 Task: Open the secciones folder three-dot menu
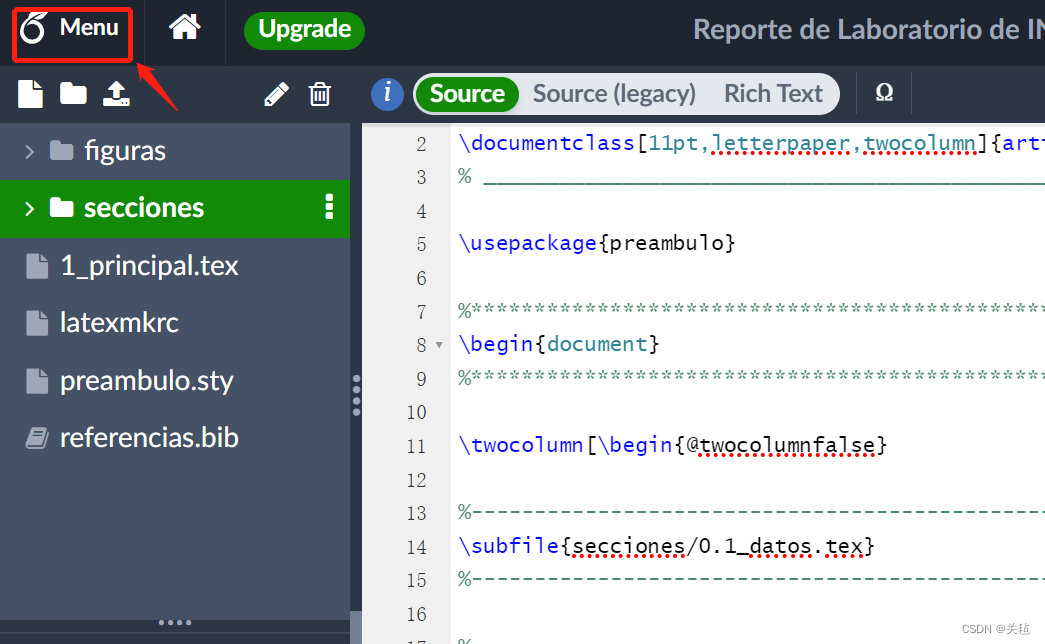tap(329, 207)
